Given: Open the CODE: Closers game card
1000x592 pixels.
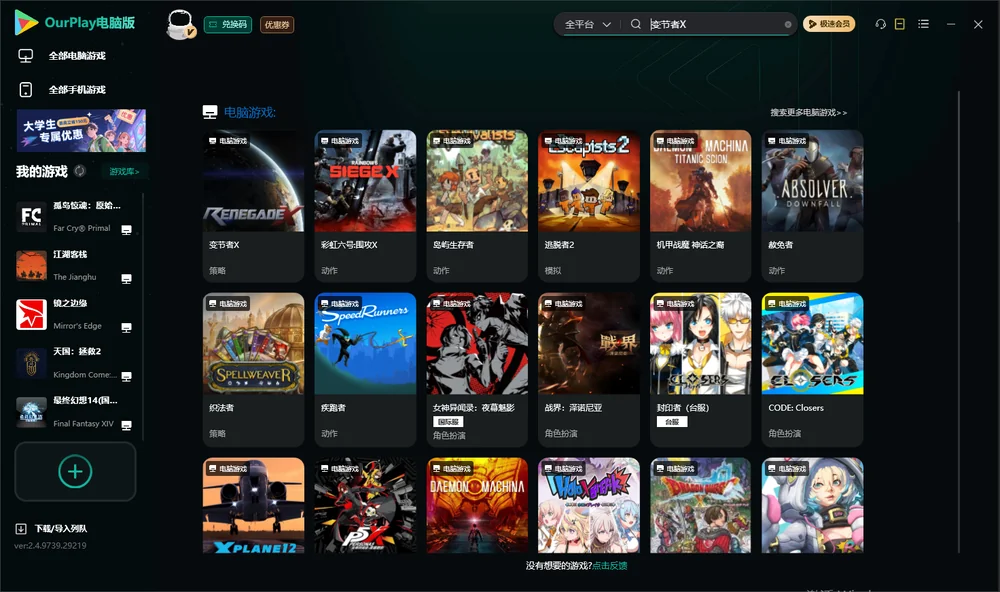Looking at the screenshot, I should (812, 369).
